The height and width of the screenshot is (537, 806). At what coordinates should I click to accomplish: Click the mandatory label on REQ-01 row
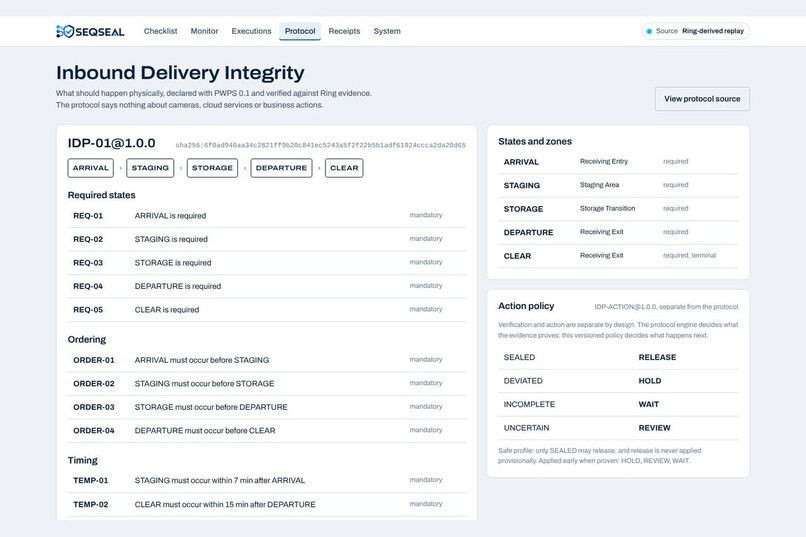point(426,215)
